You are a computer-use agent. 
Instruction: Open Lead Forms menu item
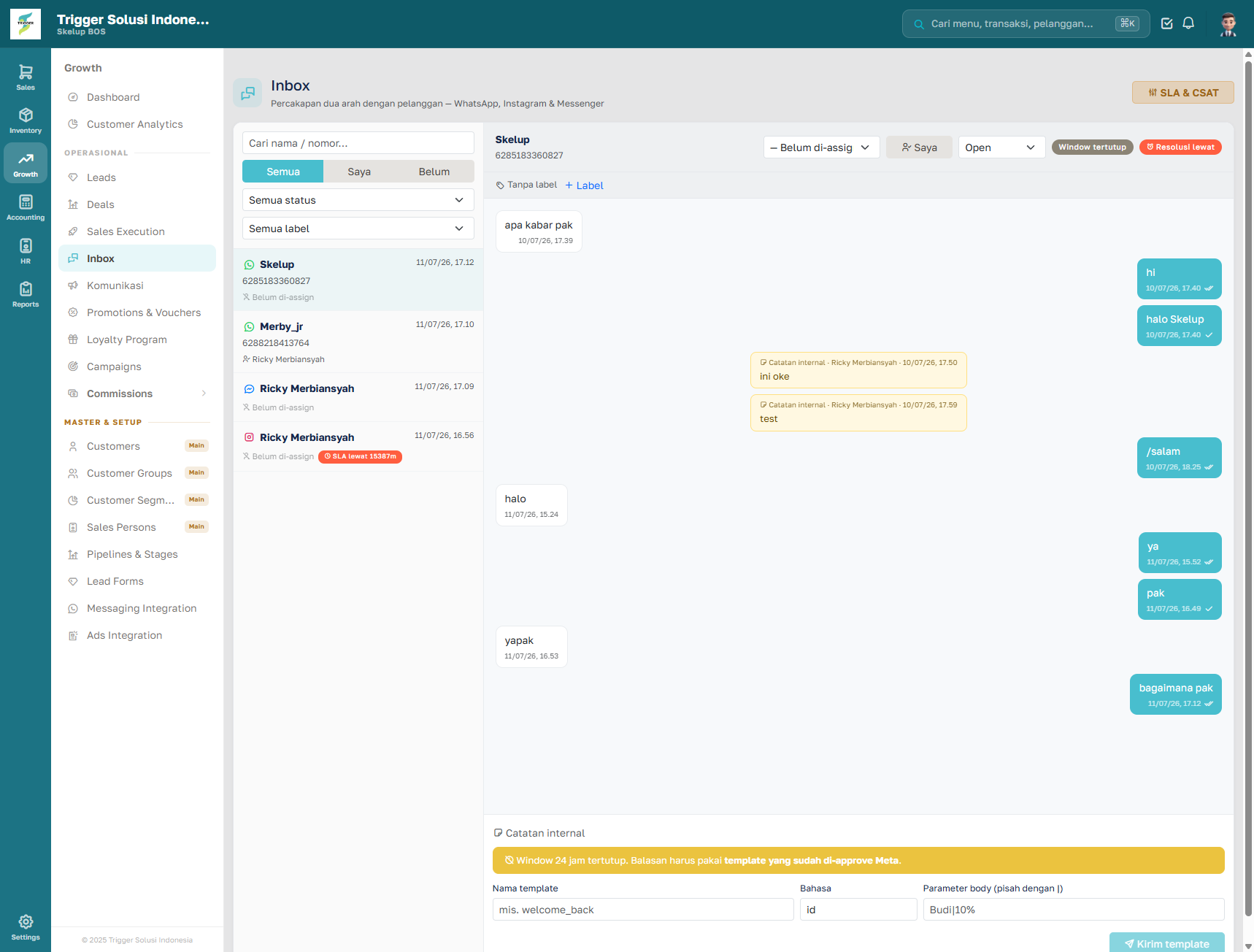click(x=137, y=581)
